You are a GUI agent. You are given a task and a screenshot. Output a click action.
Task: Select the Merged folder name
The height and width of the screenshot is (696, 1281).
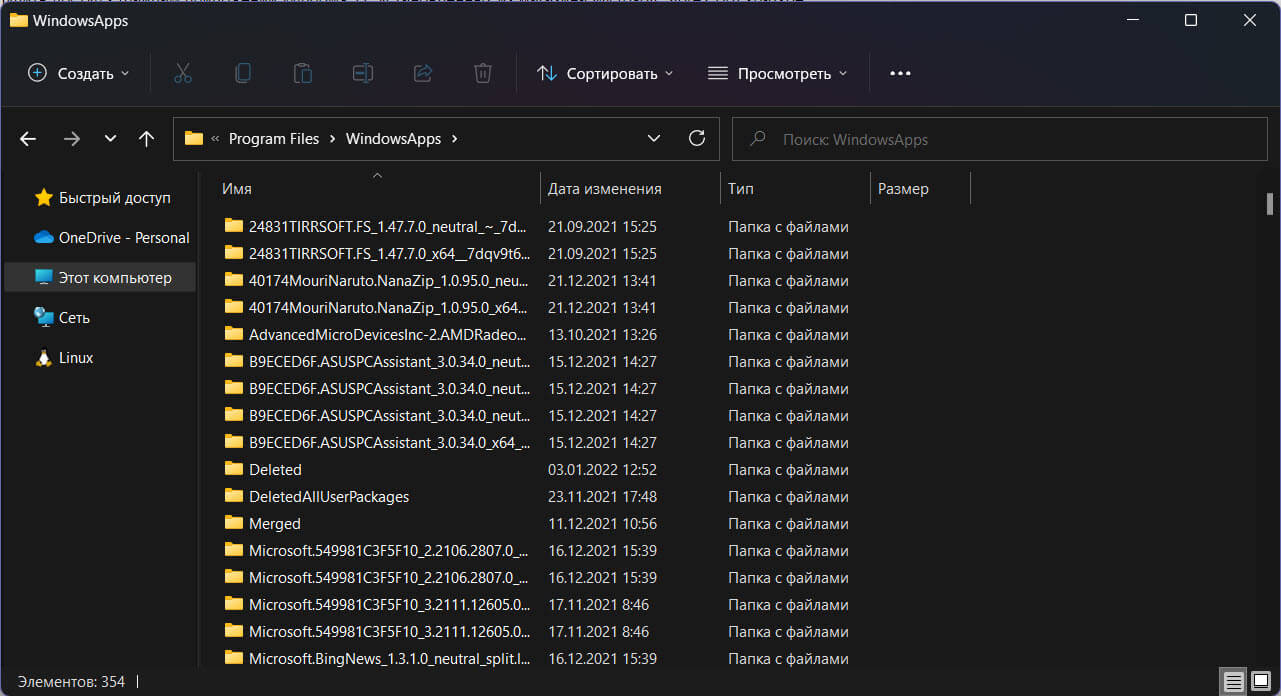275,523
